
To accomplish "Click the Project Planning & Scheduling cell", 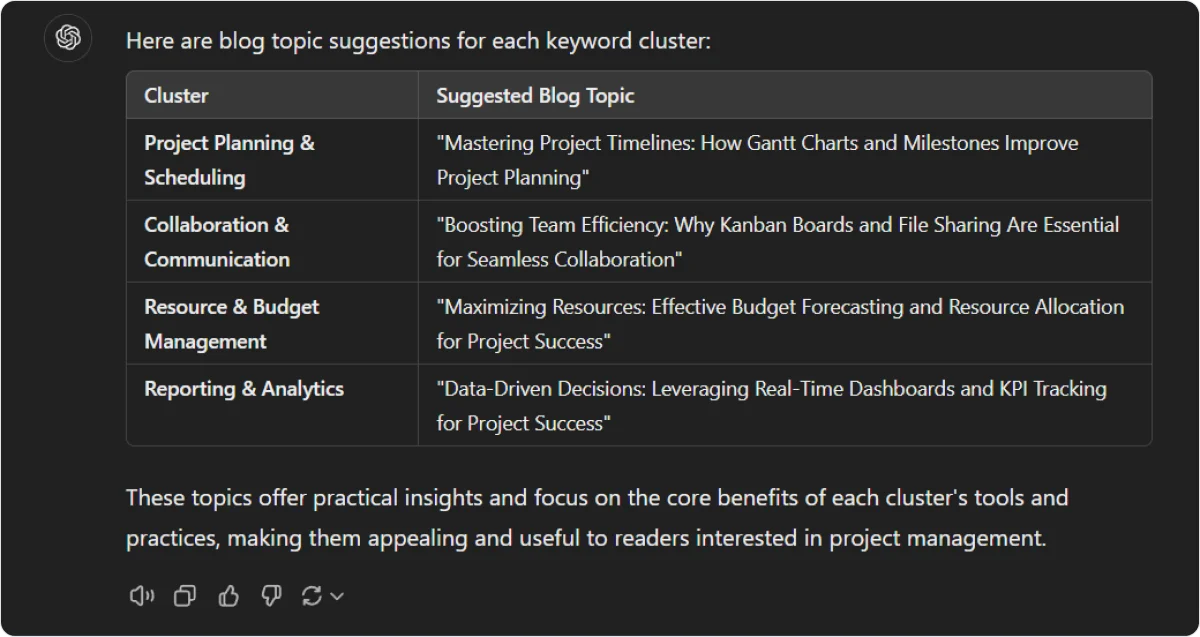I will [272, 160].
